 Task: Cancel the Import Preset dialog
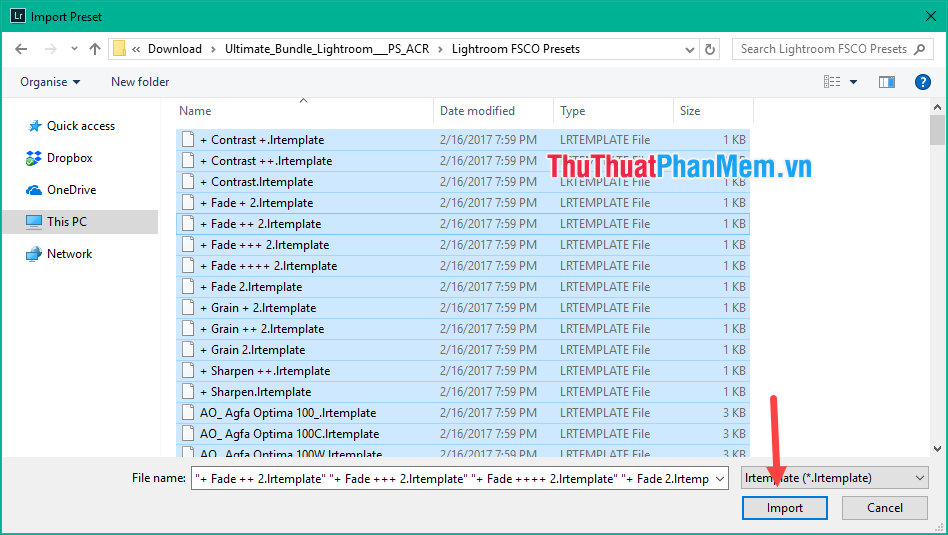tap(885, 508)
